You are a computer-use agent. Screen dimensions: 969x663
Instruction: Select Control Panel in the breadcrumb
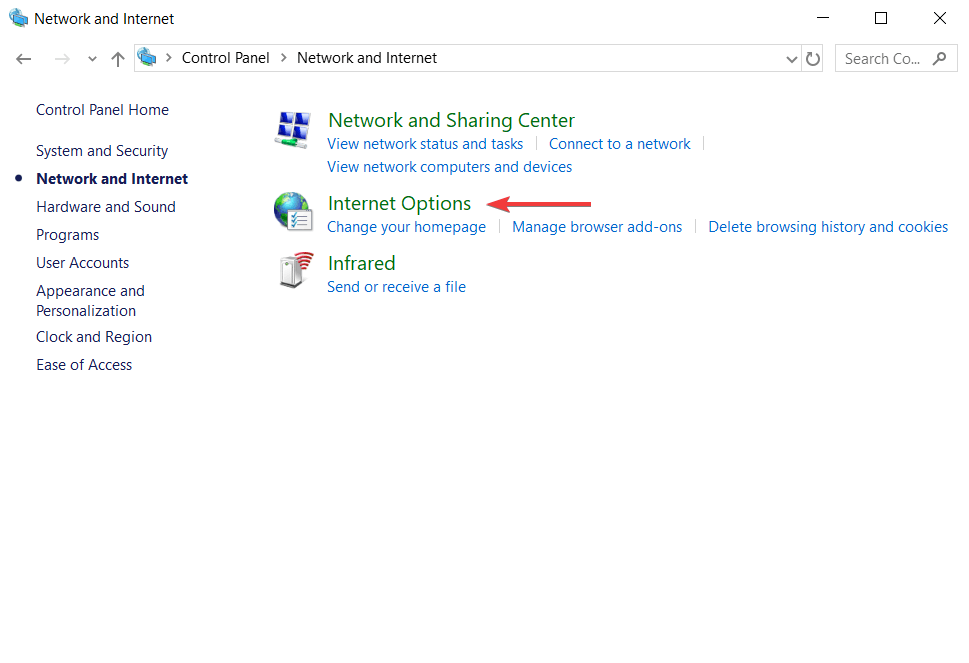pos(226,57)
